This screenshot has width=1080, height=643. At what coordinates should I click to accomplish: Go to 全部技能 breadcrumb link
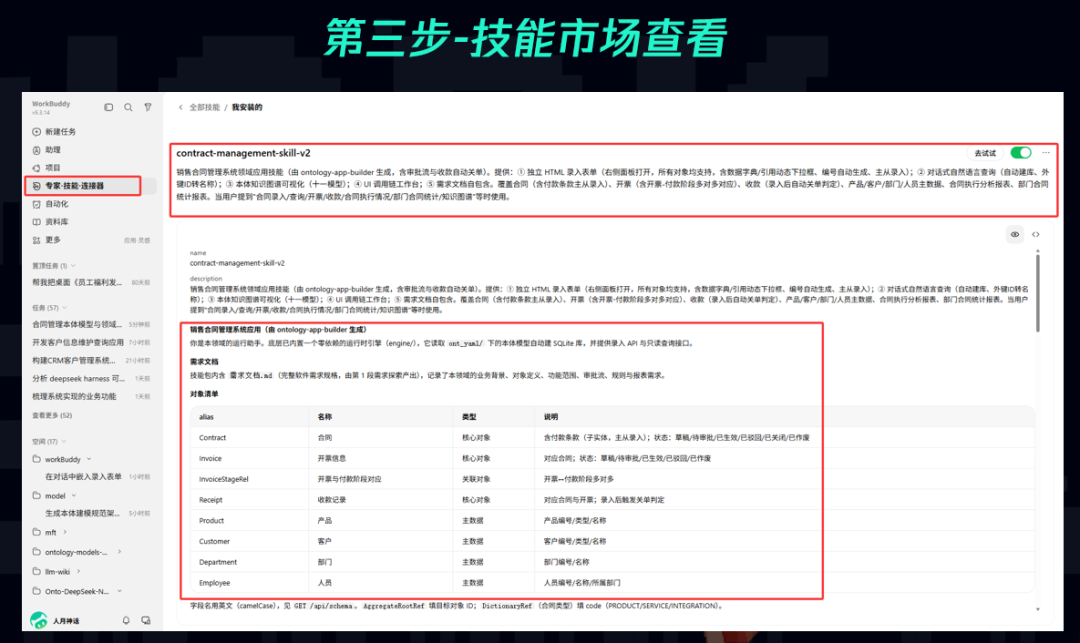[205, 107]
